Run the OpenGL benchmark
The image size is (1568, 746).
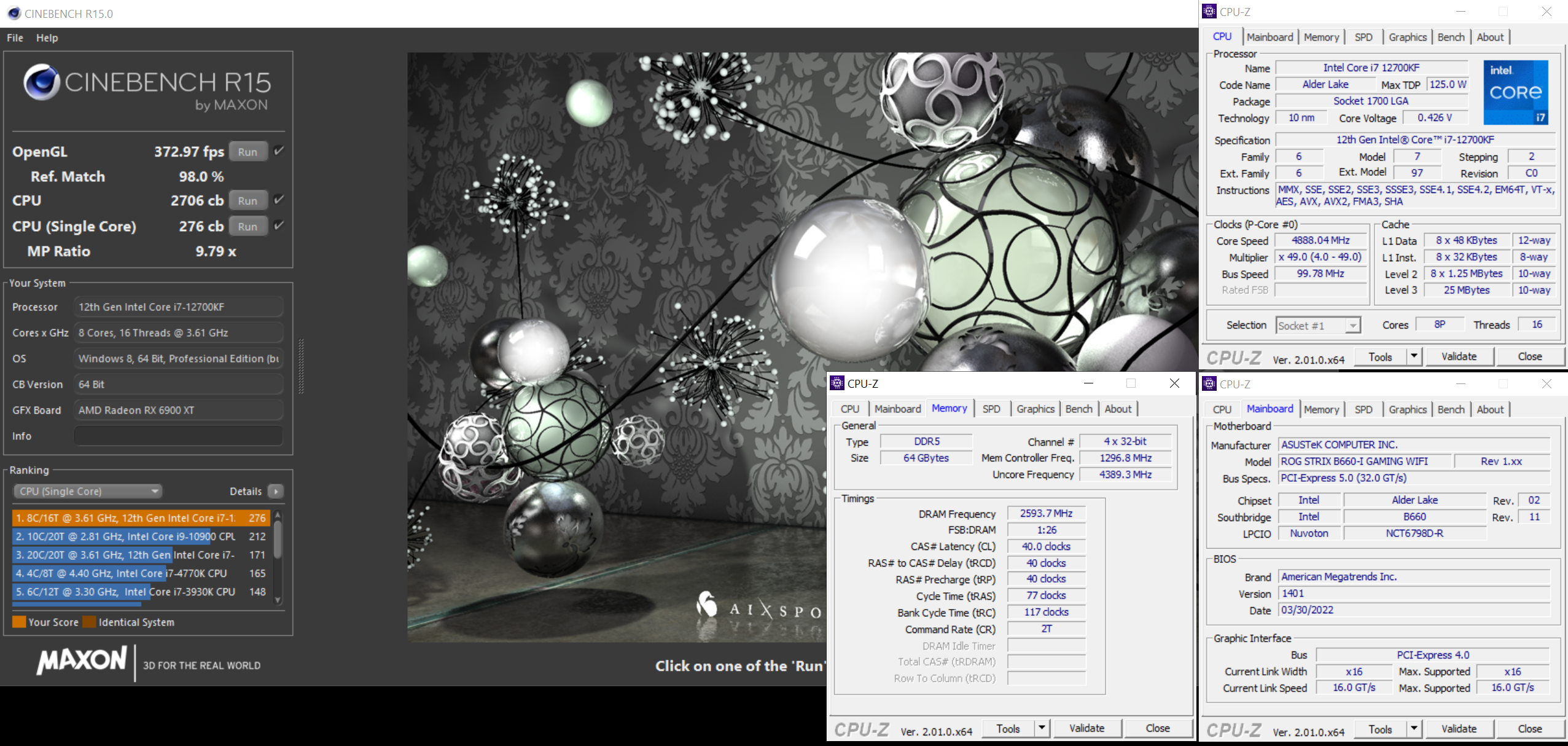248,152
